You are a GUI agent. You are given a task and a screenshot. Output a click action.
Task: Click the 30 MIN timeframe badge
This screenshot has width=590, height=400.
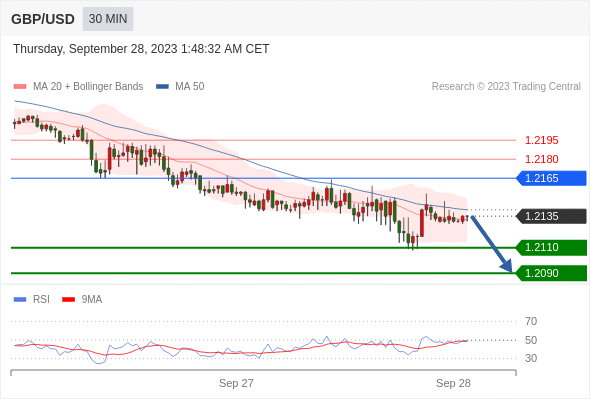(108, 19)
